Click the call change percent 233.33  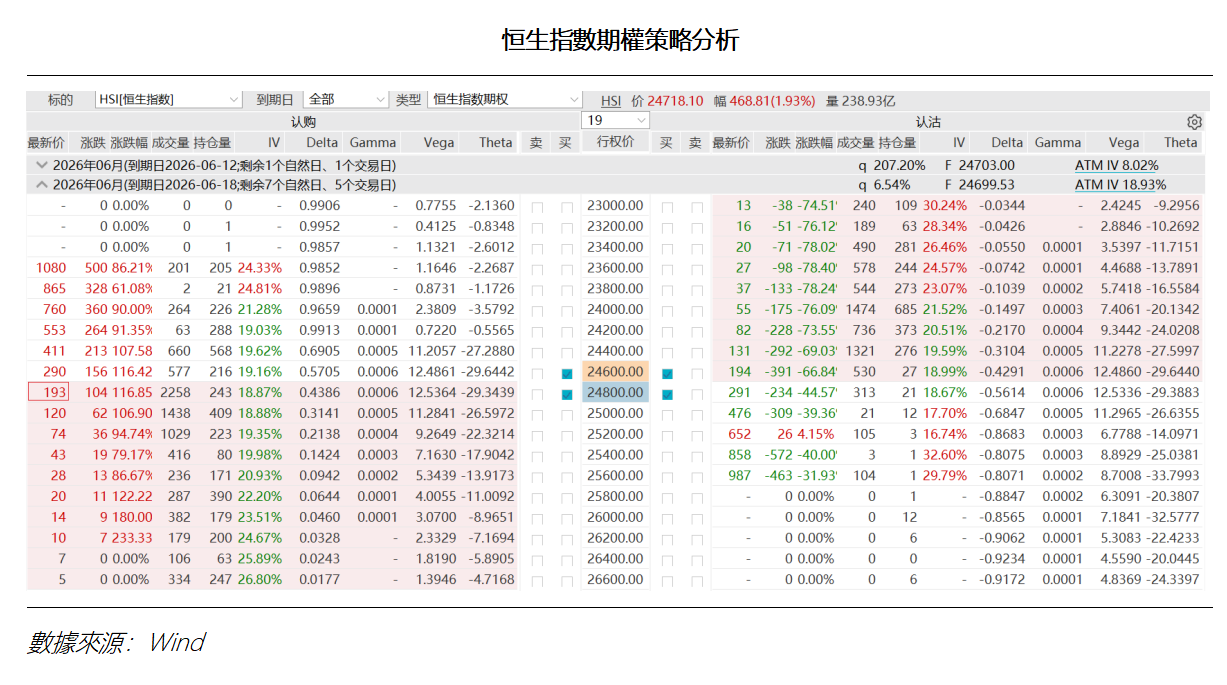[x=133, y=539]
